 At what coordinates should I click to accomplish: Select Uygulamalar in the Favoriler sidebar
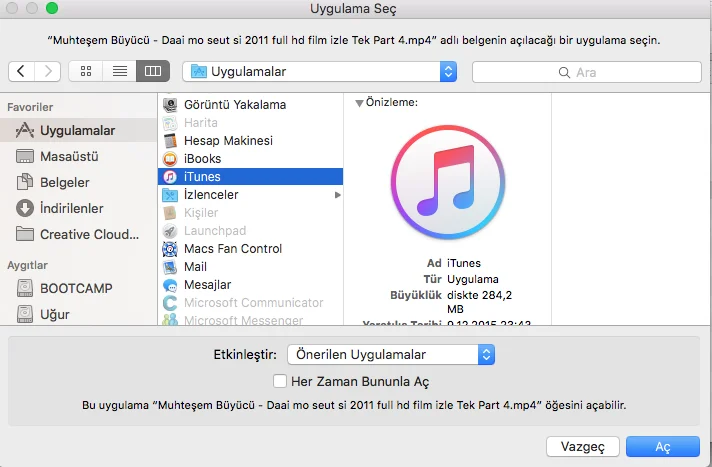78,130
